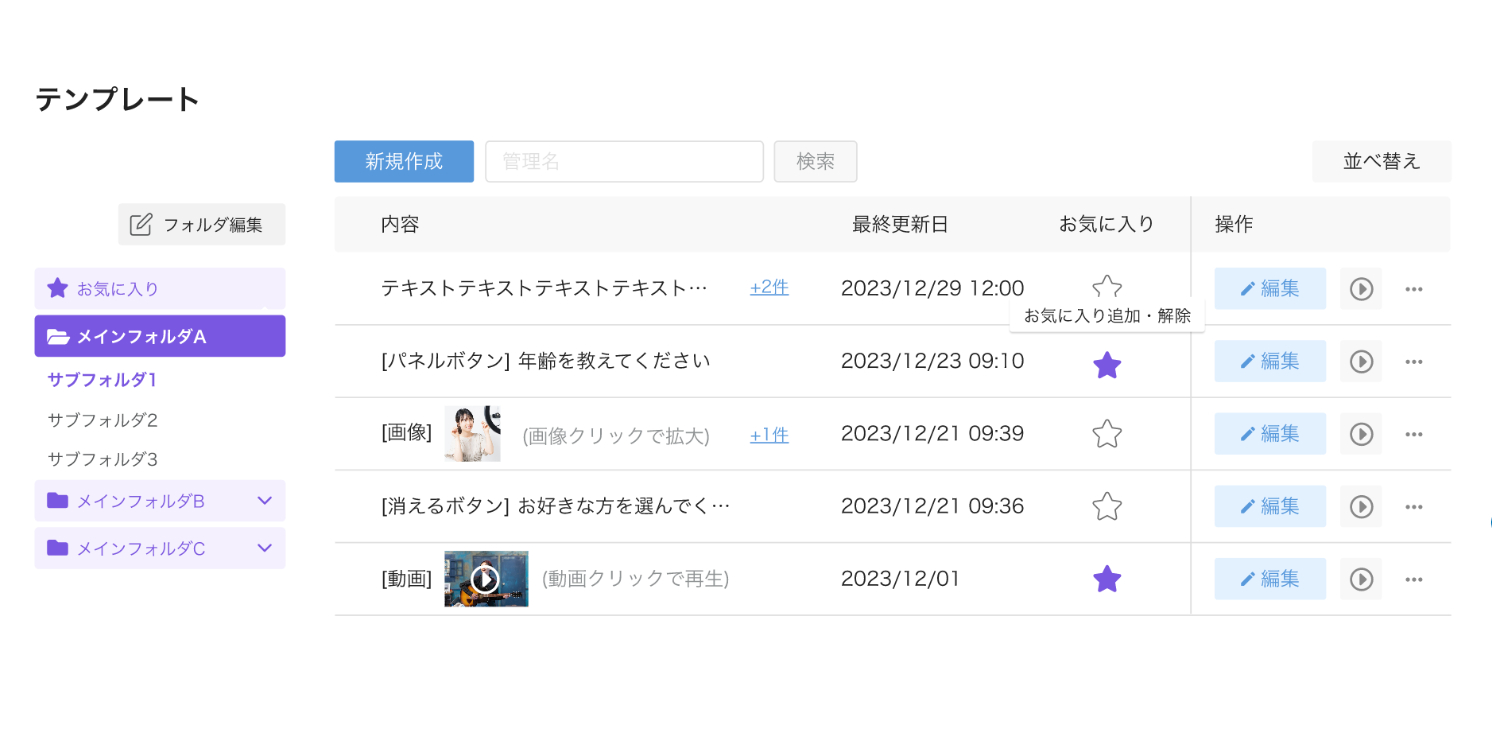Collapse the メインフォルダA folder

click(x=160, y=337)
